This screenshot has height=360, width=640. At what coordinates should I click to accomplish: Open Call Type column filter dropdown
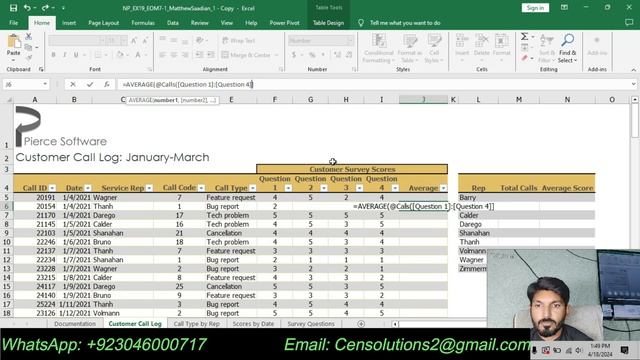click(253, 188)
